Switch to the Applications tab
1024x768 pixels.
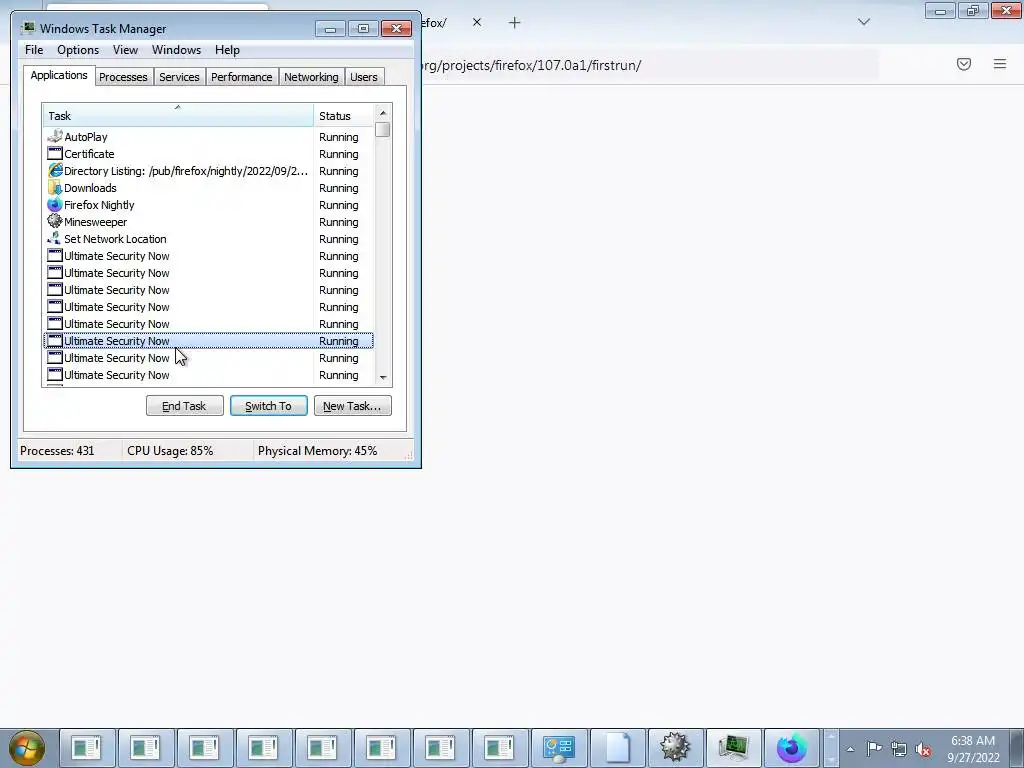[x=59, y=75]
